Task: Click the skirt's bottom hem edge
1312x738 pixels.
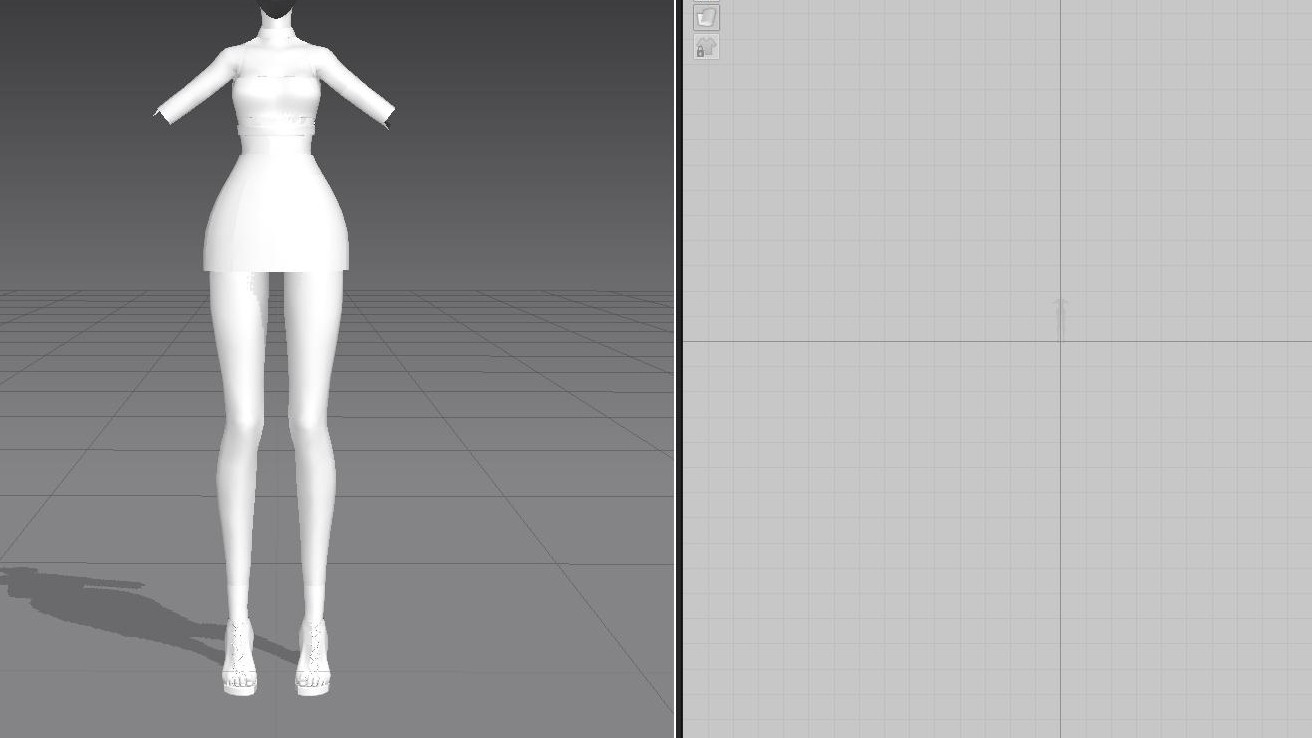Action: 277,269
